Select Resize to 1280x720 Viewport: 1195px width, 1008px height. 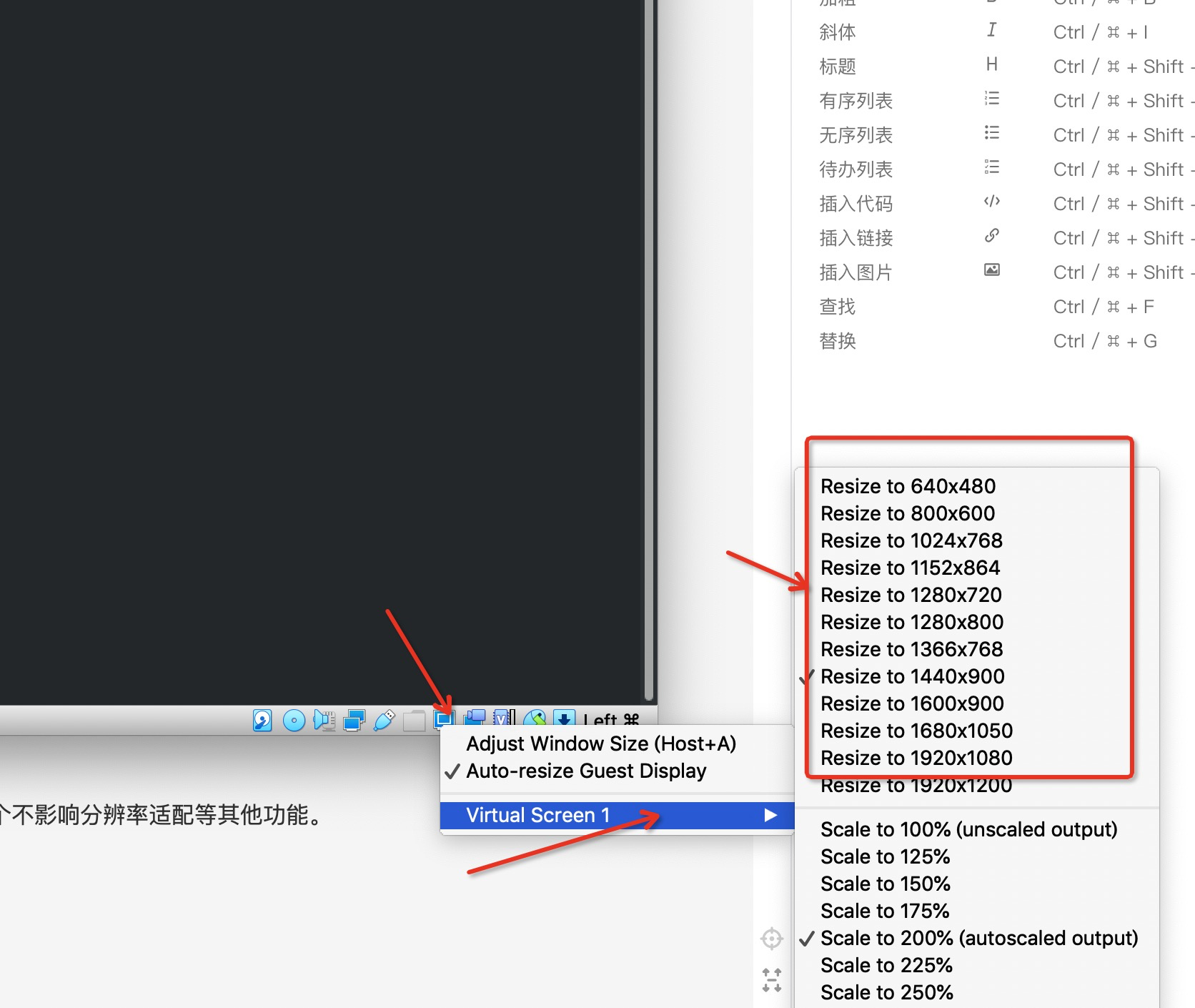coord(976,595)
